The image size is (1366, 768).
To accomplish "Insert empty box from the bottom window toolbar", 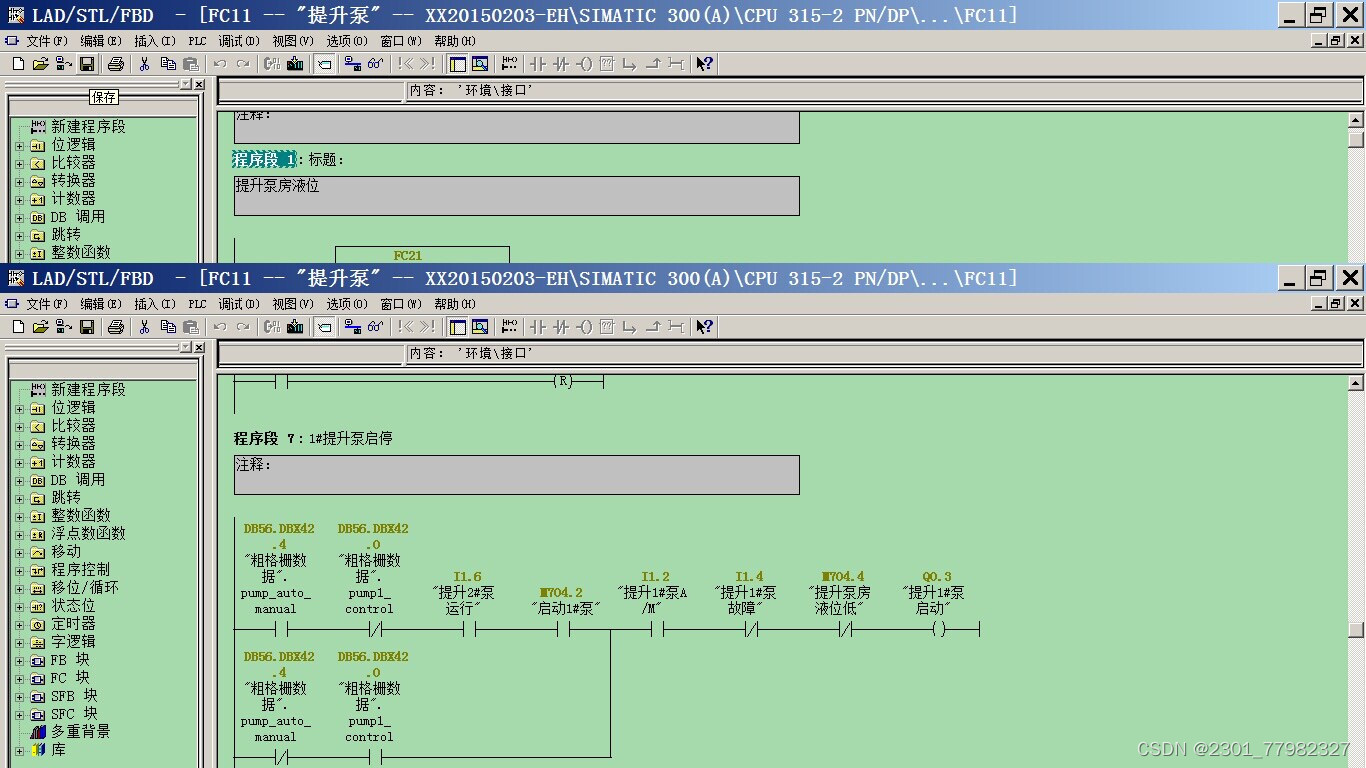I will [x=607, y=327].
